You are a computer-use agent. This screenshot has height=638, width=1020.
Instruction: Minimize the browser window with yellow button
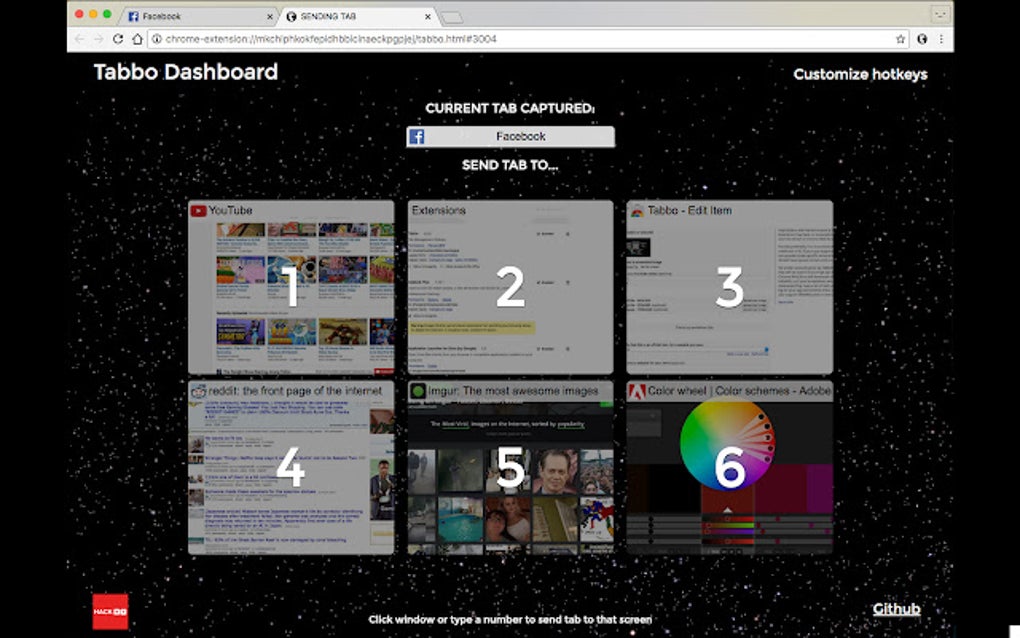click(93, 14)
